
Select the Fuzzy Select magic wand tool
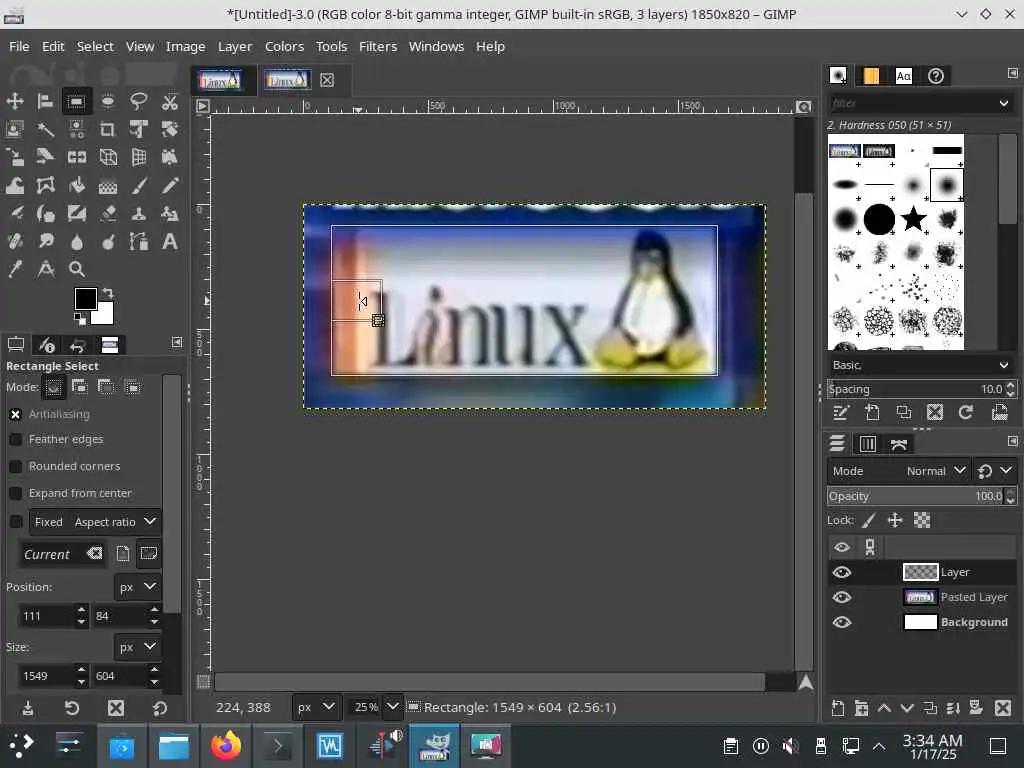(45, 129)
